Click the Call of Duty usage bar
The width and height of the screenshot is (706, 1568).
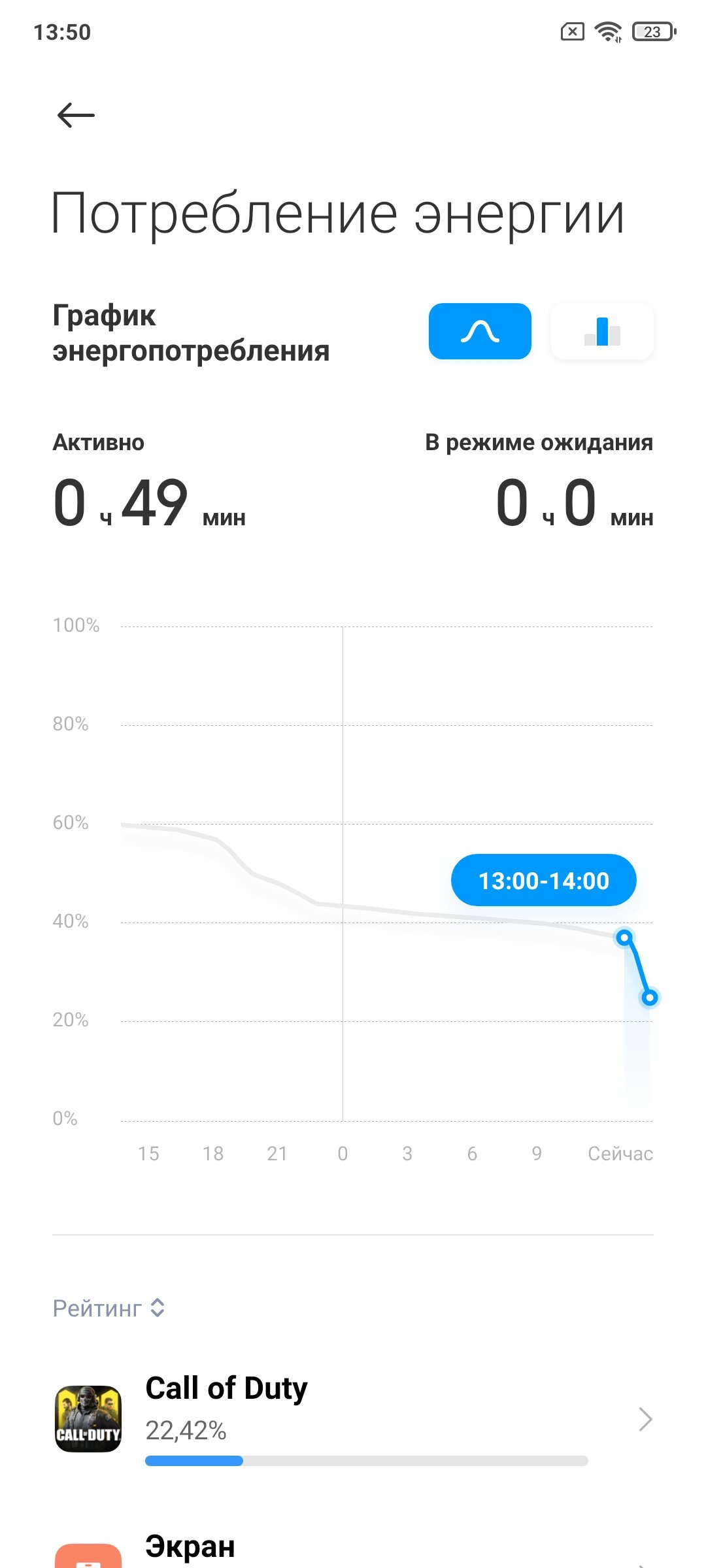coord(367,1461)
